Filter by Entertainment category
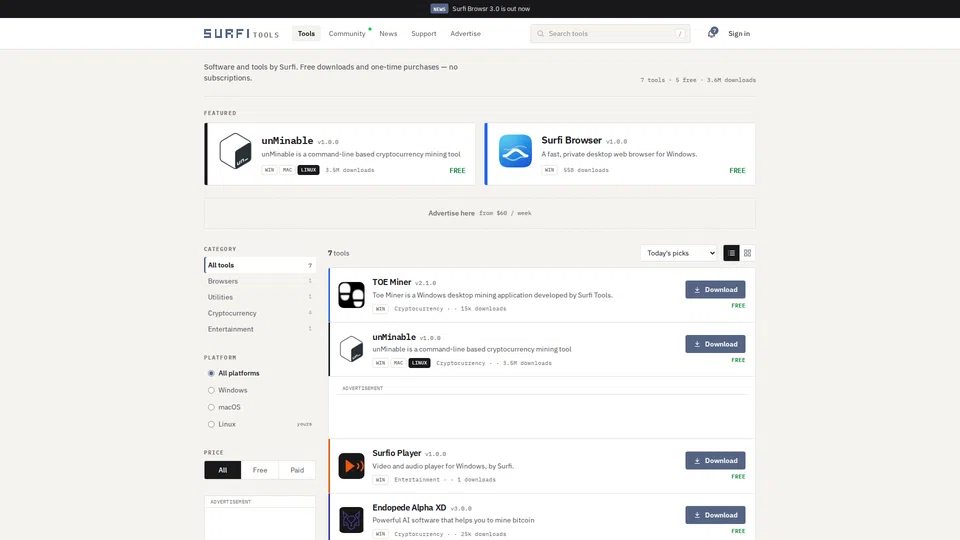Screen dimensions: 960x540 point(260,329)
